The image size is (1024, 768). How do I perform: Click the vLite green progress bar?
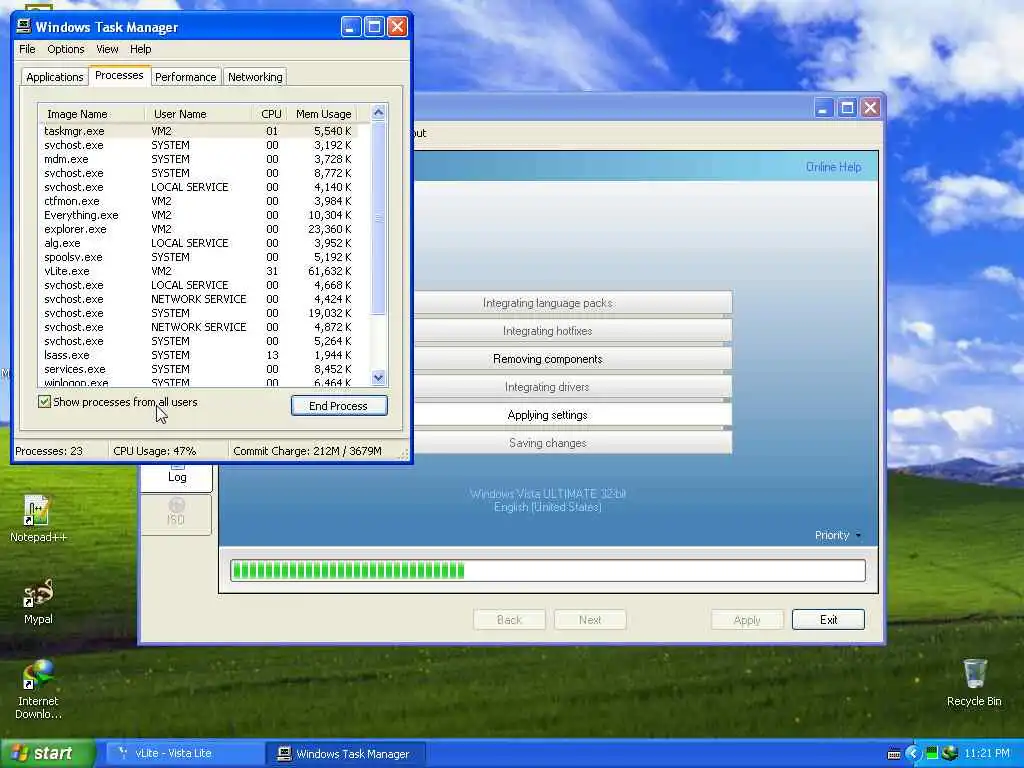click(547, 570)
